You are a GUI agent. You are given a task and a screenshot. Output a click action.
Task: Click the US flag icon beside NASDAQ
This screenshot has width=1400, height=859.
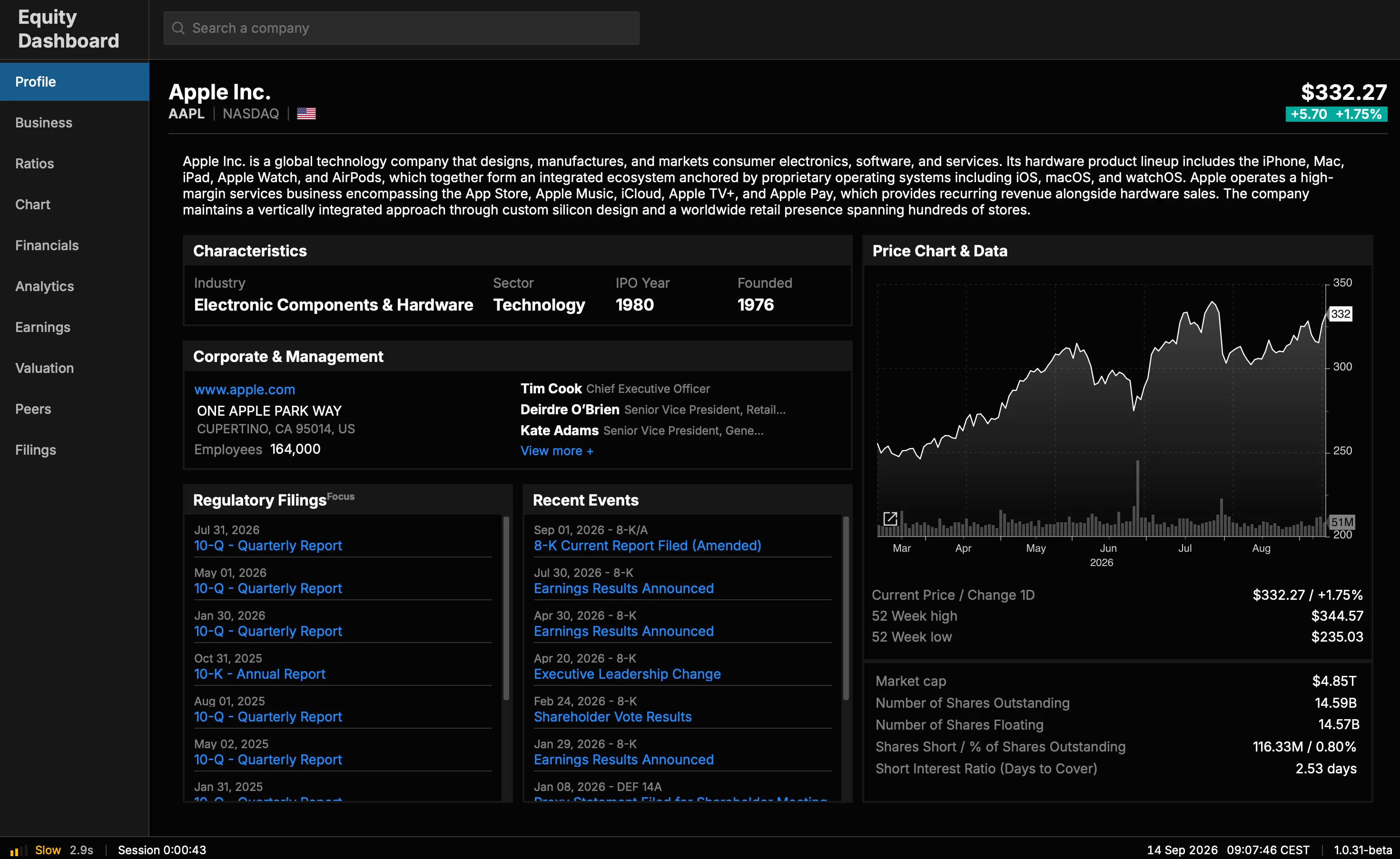point(306,114)
